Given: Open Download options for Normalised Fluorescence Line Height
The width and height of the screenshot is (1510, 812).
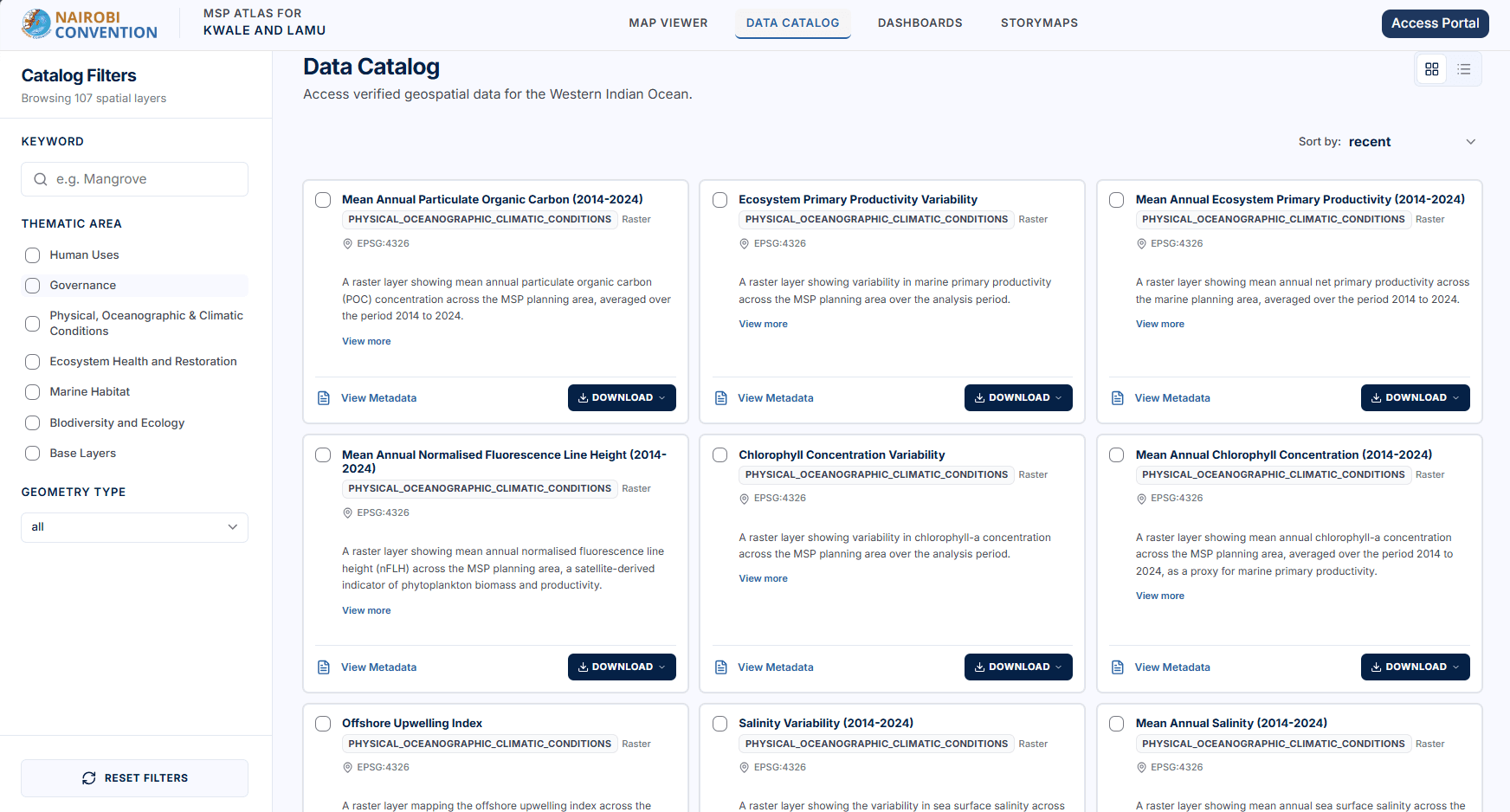Looking at the screenshot, I should [622, 667].
